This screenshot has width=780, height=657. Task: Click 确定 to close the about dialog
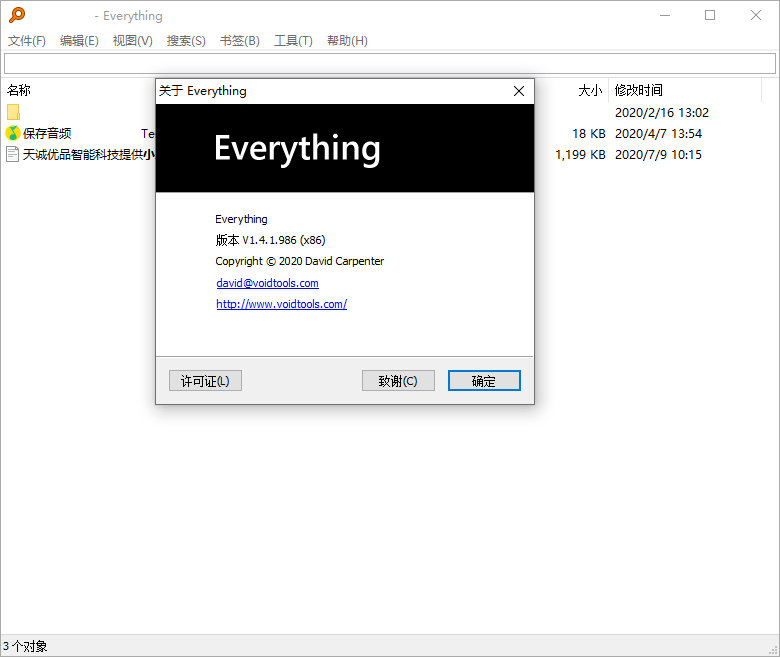click(484, 380)
